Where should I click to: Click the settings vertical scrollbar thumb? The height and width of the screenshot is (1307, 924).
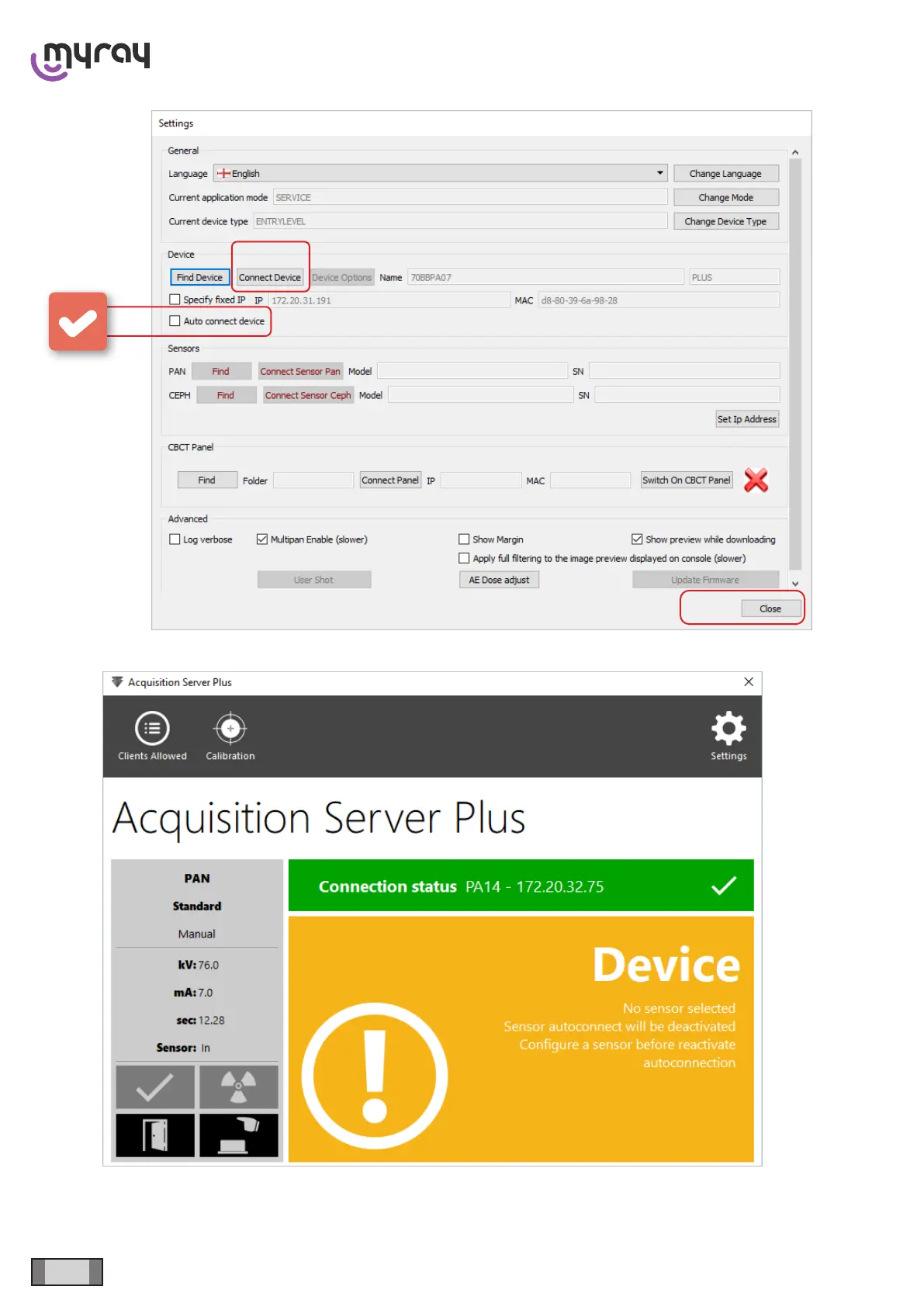point(795,365)
